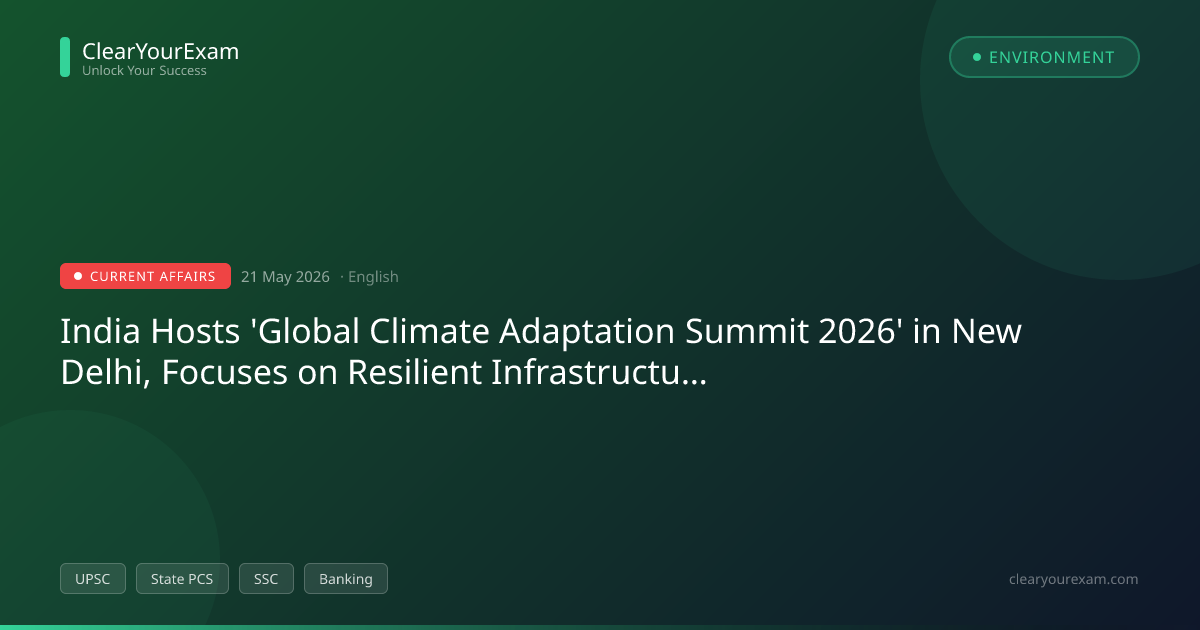Select the 'Unlock Your Success' tagline
Viewport: 1200px width, 630px height.
[144, 71]
